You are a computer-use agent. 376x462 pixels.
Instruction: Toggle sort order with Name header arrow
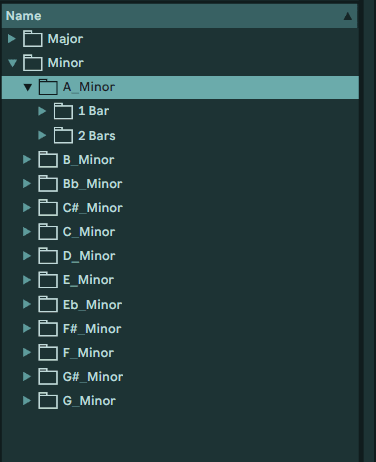(348, 16)
